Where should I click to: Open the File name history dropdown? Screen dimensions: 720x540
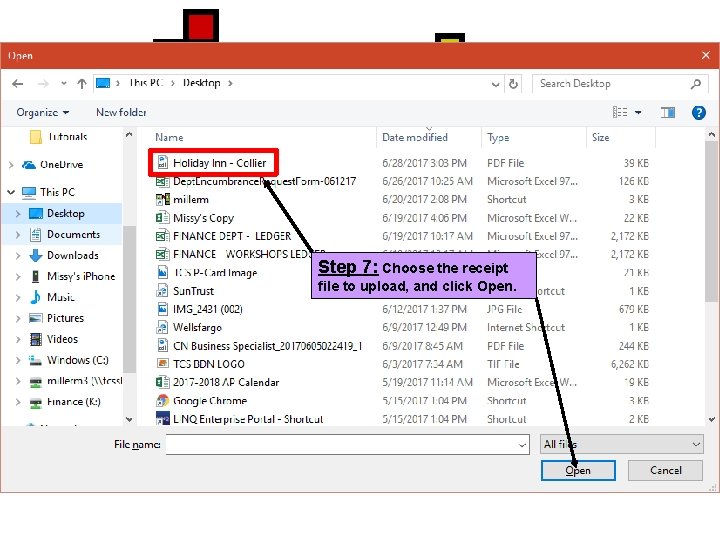(522, 445)
